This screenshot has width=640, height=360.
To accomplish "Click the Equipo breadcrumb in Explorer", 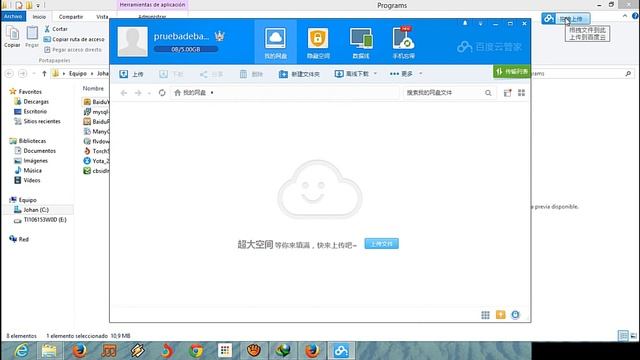I will pos(78,73).
